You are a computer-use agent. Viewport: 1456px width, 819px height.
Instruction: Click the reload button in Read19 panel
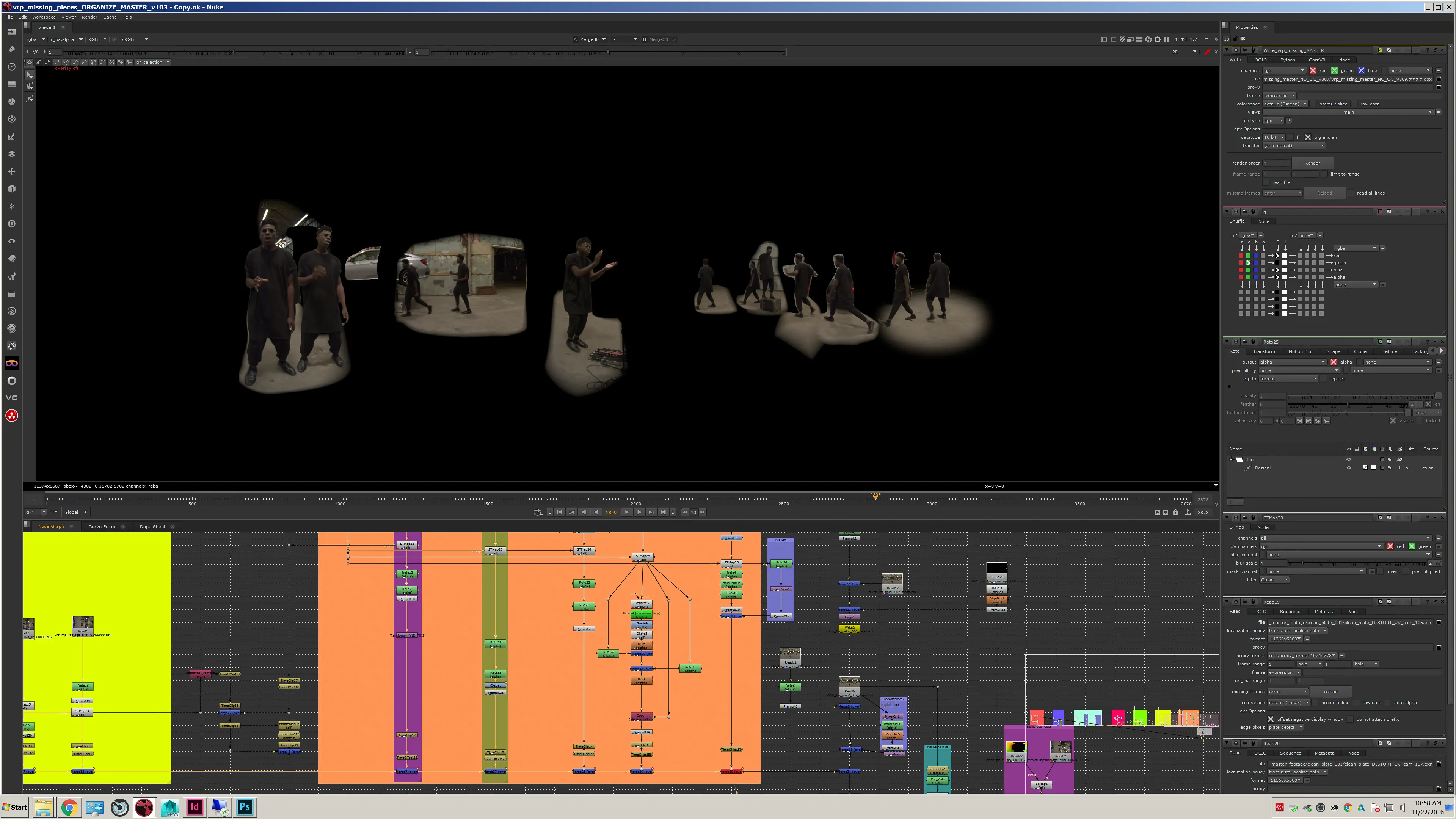[x=1330, y=692]
